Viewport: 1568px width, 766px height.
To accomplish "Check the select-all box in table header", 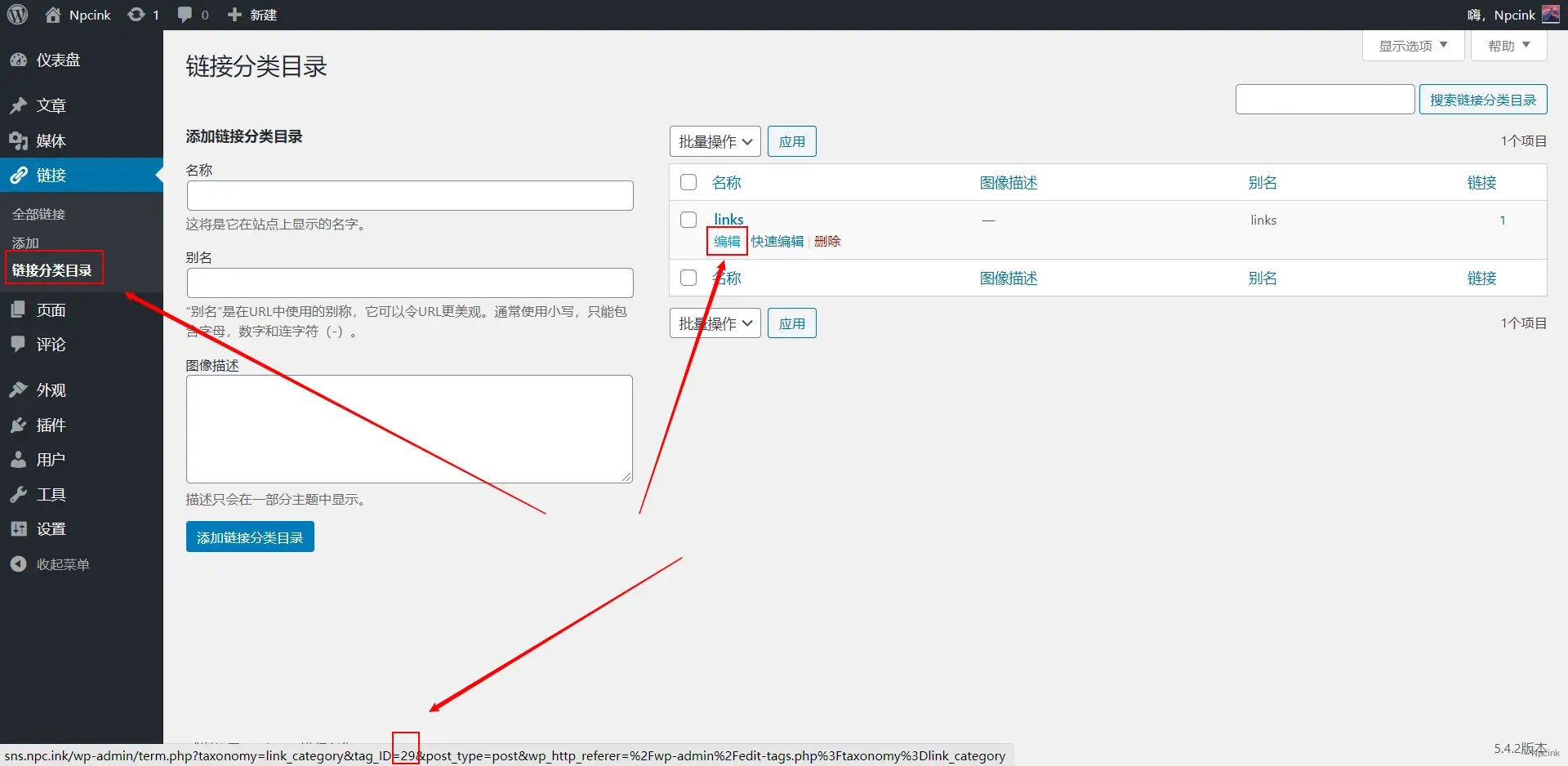I will point(688,182).
